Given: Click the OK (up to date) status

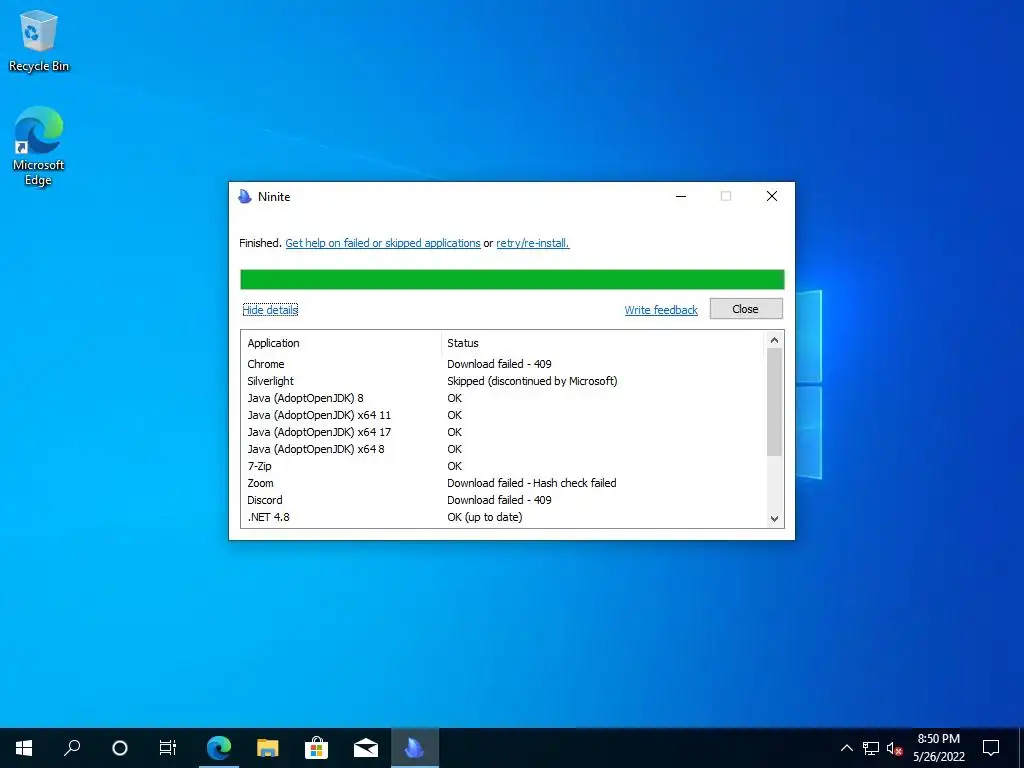Looking at the screenshot, I should (x=485, y=517).
